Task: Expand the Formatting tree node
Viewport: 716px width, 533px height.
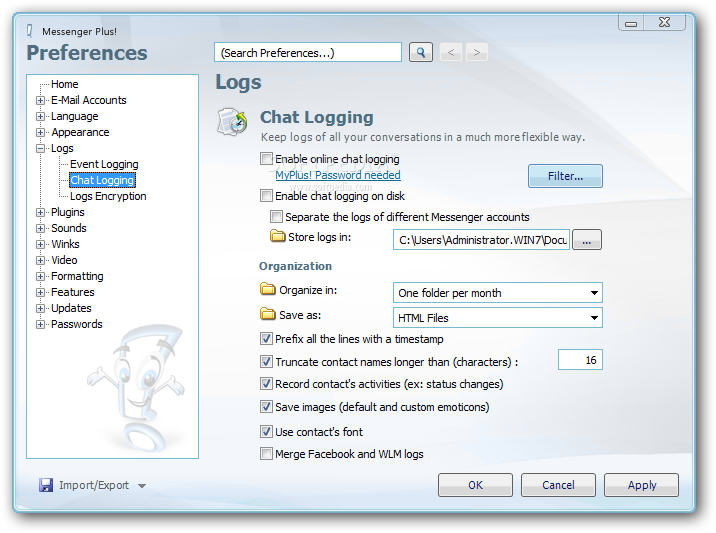Action: pos(41,276)
